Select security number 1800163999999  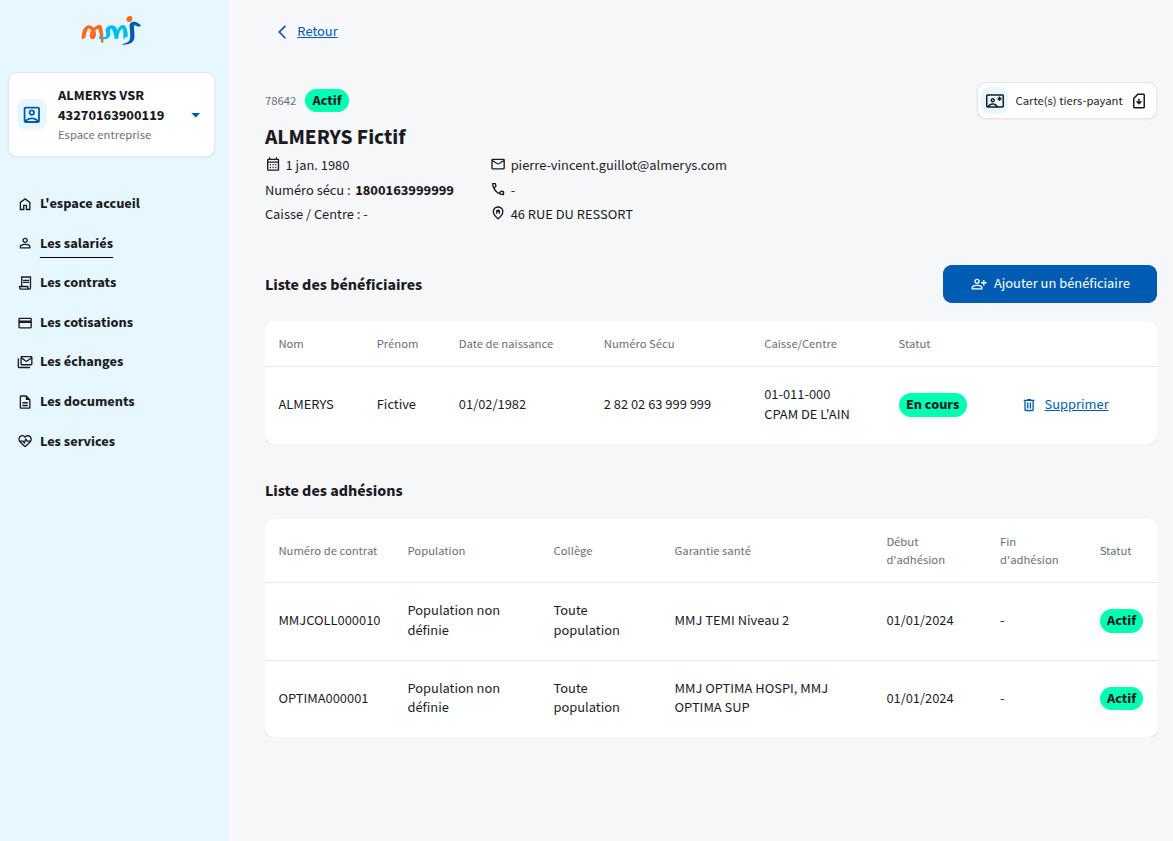click(x=404, y=190)
